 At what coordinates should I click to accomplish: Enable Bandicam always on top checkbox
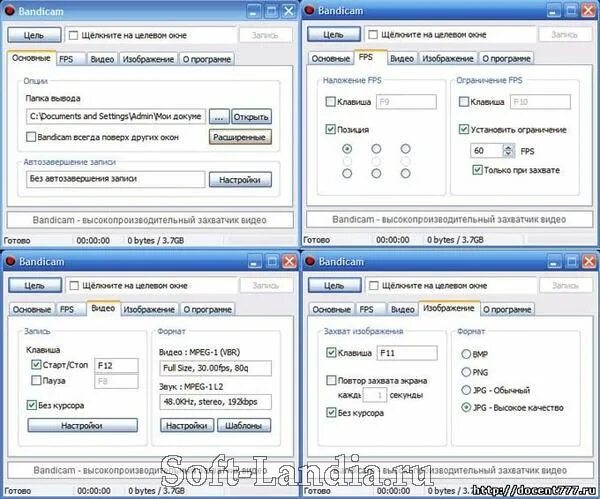pyautogui.click(x=31, y=137)
